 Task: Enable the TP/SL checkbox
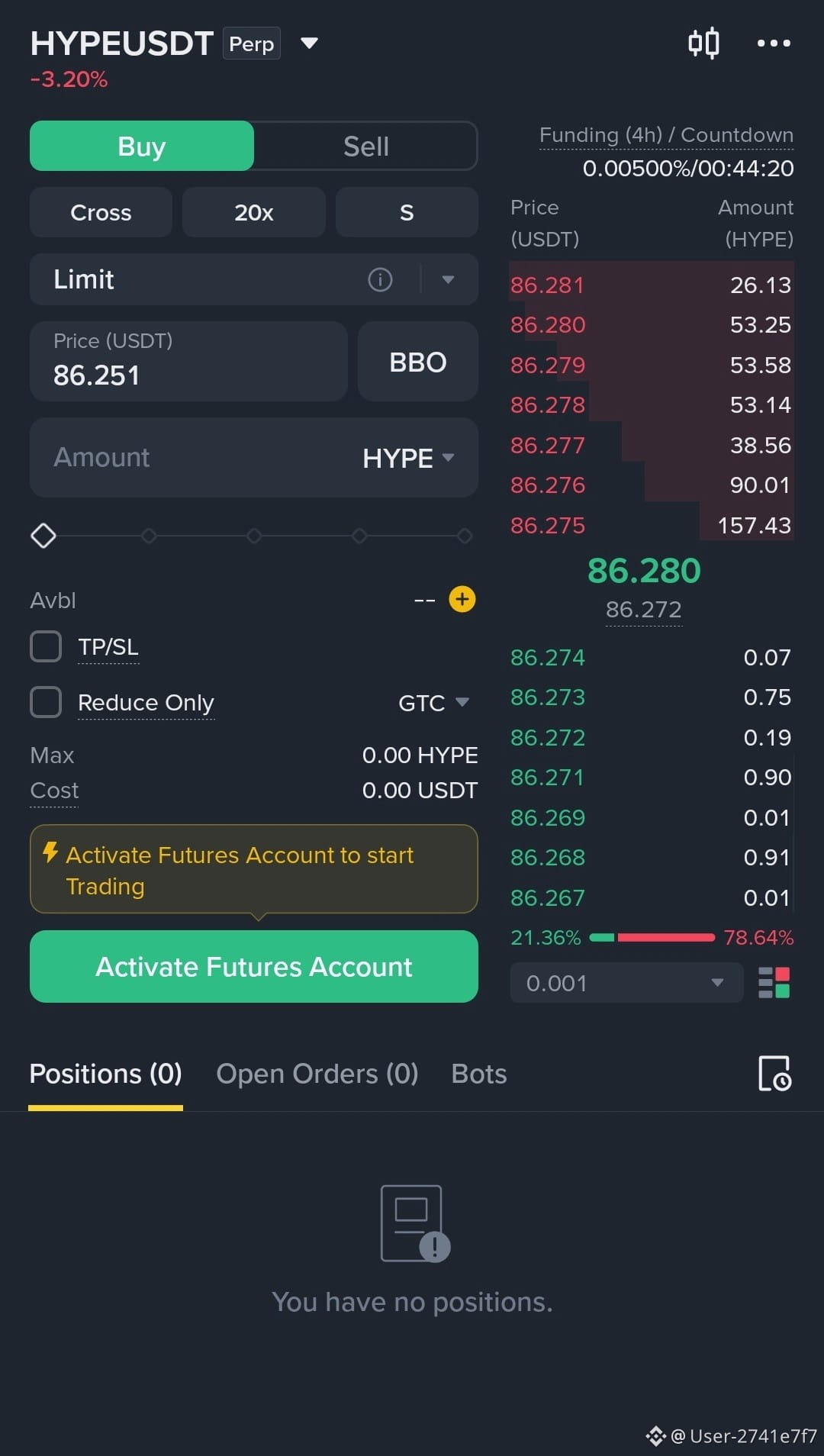46,646
